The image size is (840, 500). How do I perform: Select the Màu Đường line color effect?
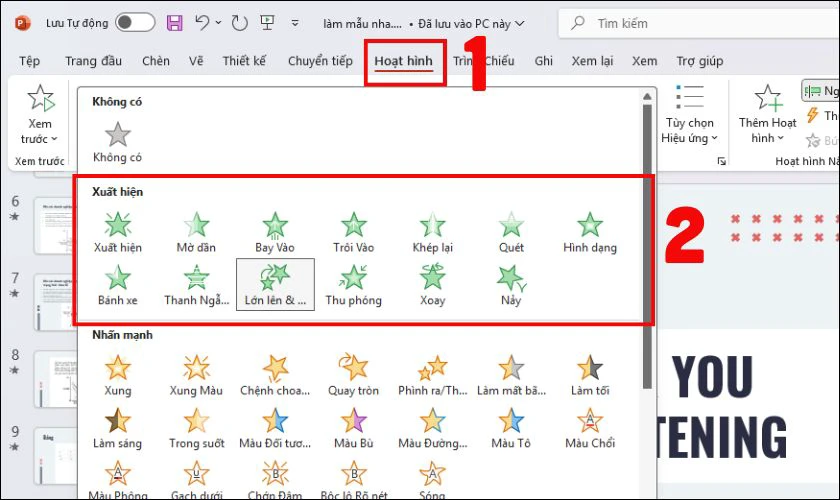432,428
